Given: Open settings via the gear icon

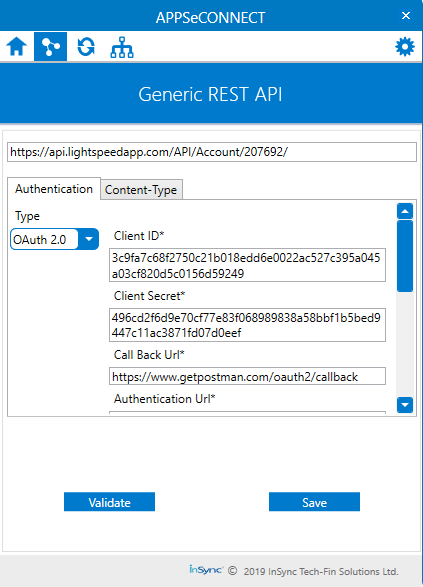Looking at the screenshot, I should click(405, 47).
